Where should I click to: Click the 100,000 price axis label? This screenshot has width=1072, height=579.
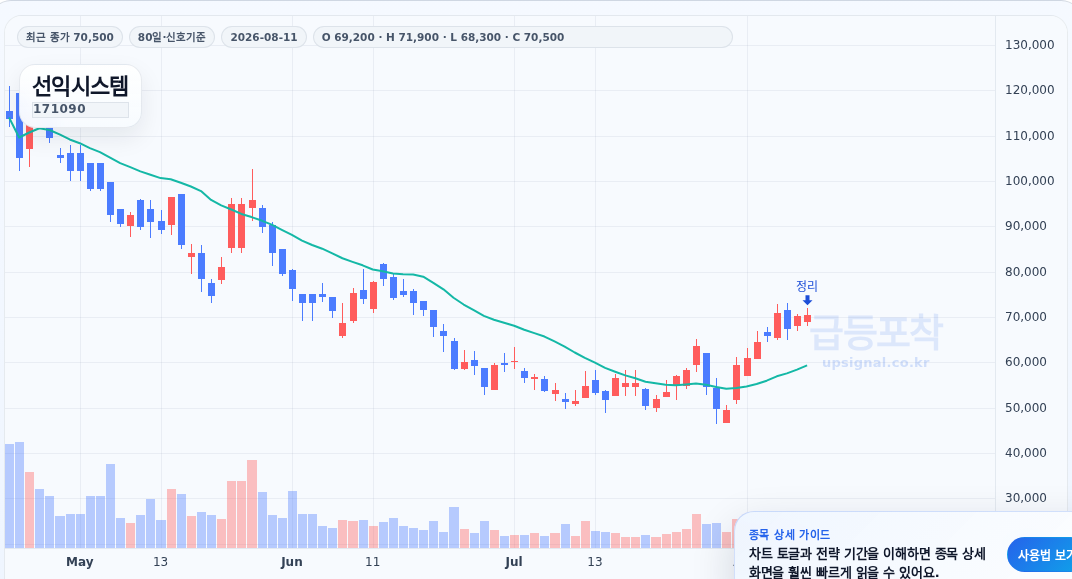point(1030,180)
